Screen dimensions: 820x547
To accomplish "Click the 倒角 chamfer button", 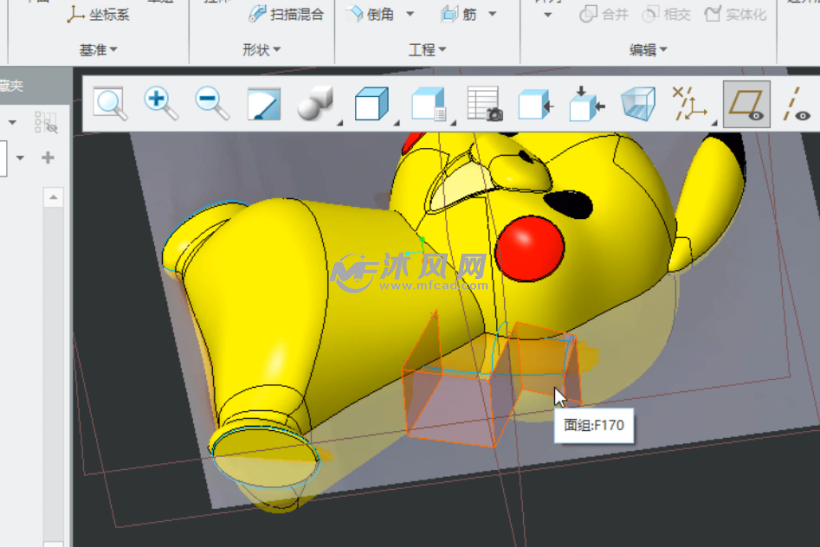I will [x=371, y=14].
